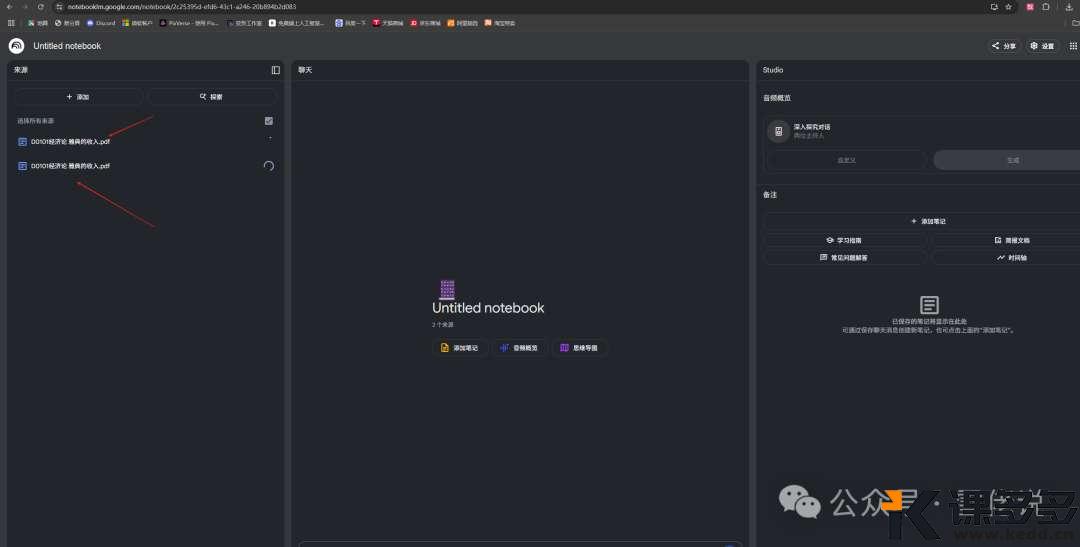Click the first PDF source document icon
This screenshot has height=547, width=1080.
pyautogui.click(x=23, y=142)
